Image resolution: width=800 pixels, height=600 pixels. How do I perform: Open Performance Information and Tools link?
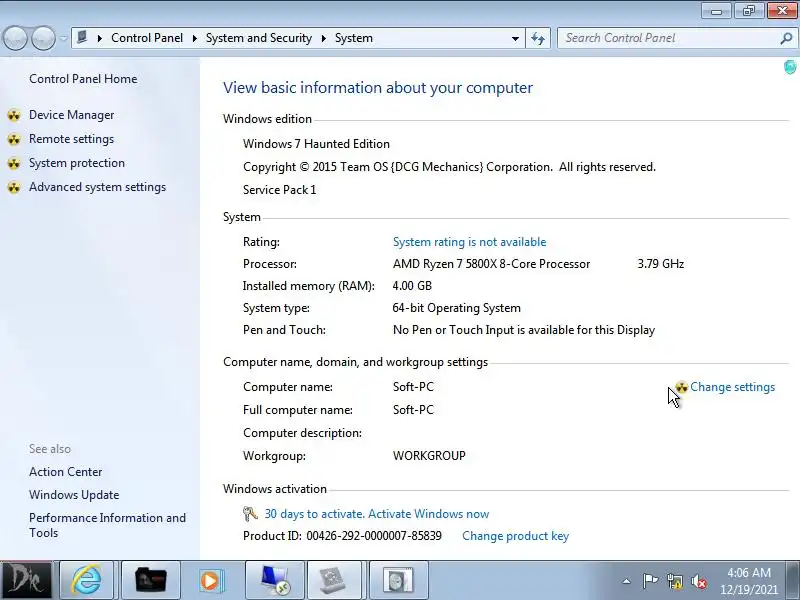click(107, 526)
